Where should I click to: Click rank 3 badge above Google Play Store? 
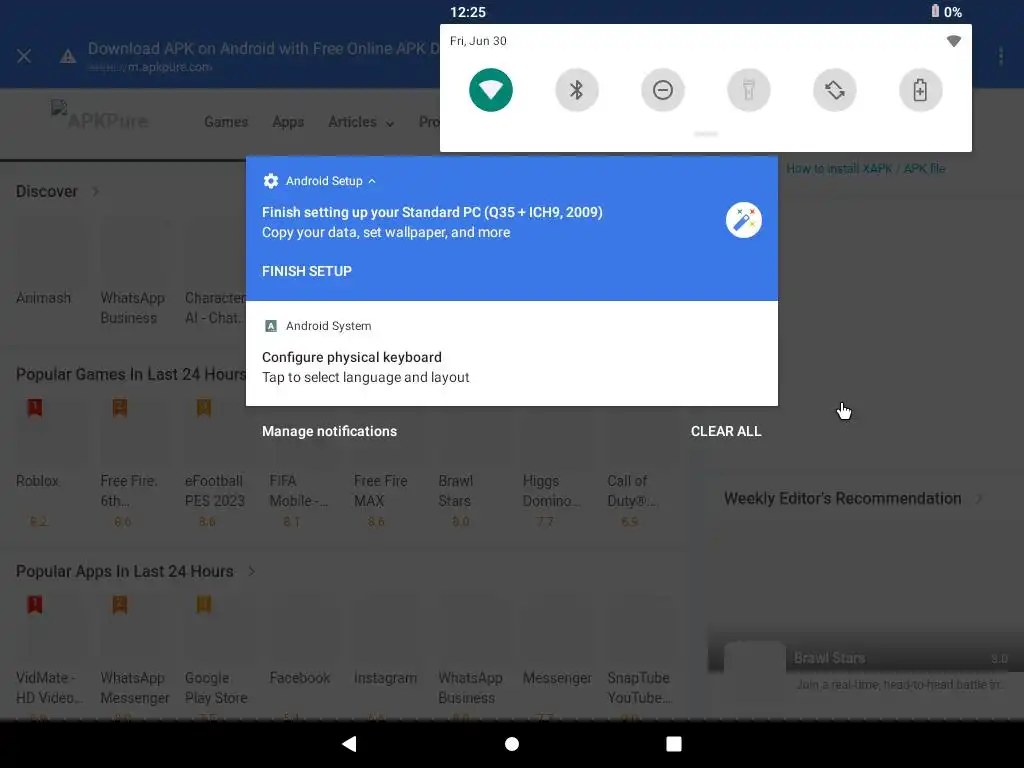[204, 605]
